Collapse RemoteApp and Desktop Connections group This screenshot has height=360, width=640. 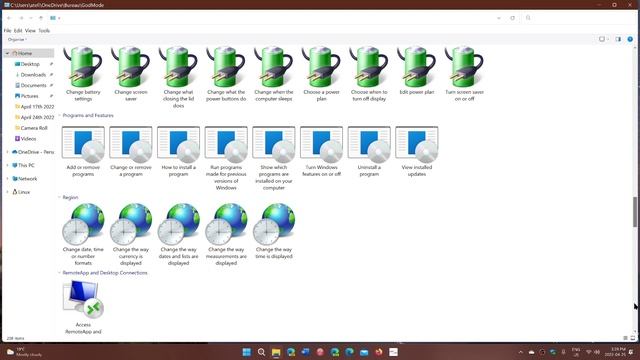coord(59,273)
